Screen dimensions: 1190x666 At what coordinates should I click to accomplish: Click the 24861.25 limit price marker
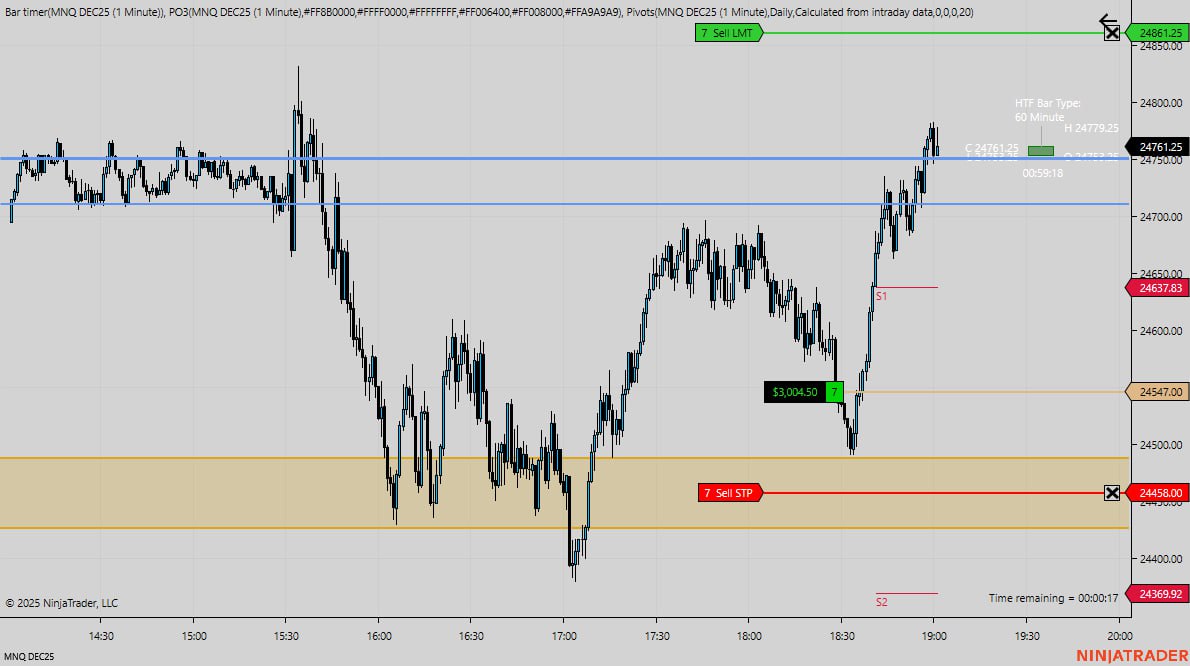[x=1156, y=33]
